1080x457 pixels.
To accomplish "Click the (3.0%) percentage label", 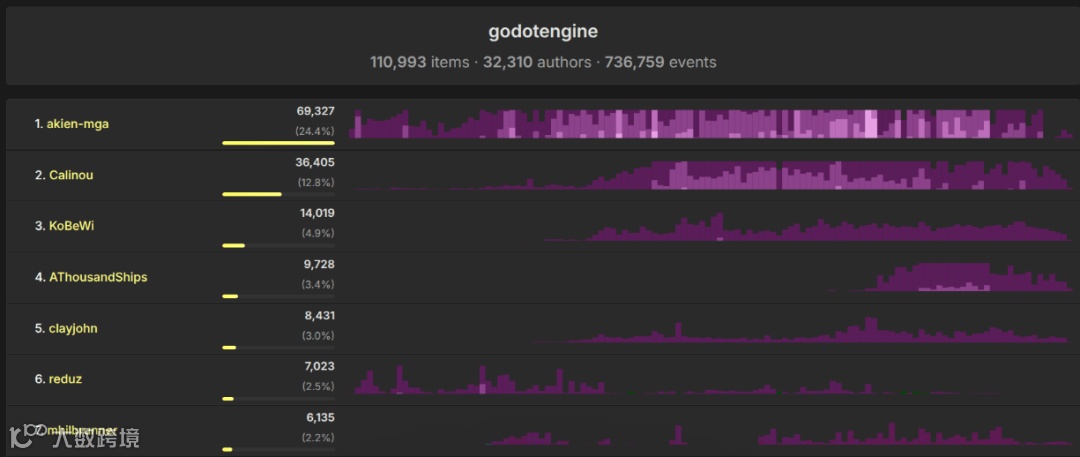I will click(x=318, y=336).
